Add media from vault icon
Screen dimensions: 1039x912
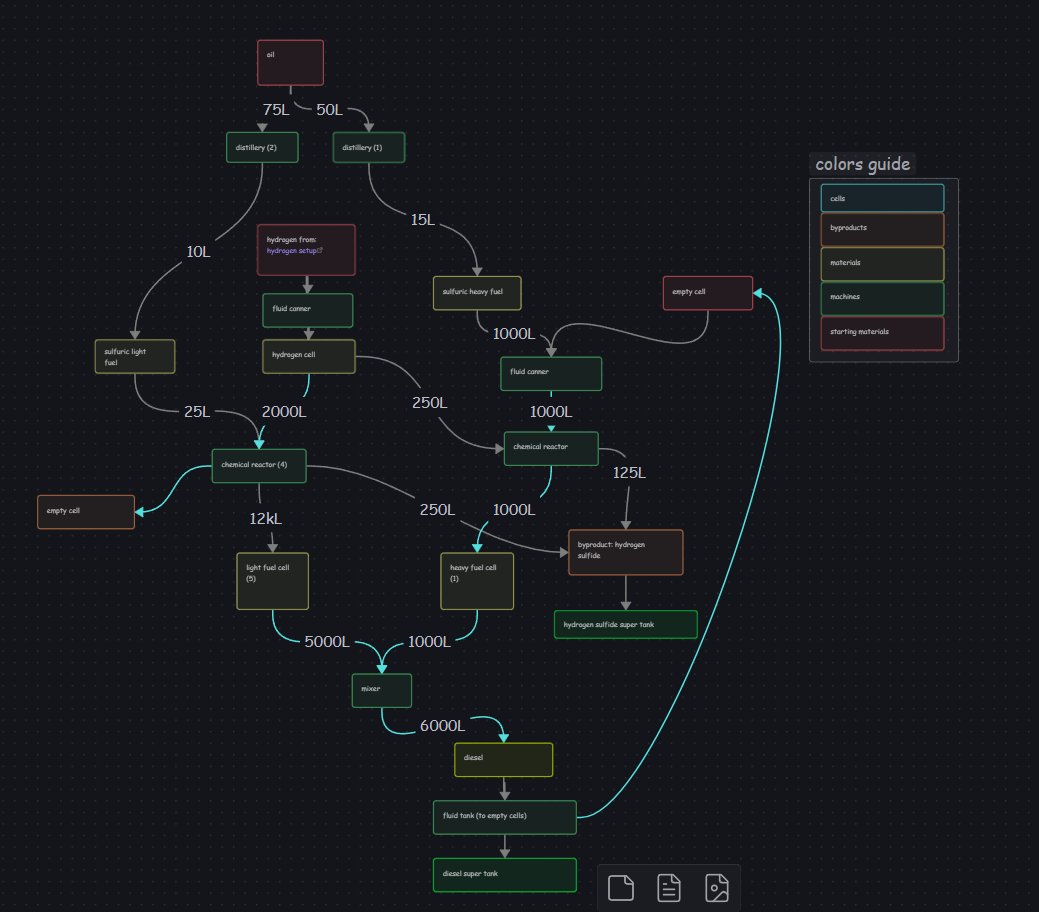(x=716, y=887)
